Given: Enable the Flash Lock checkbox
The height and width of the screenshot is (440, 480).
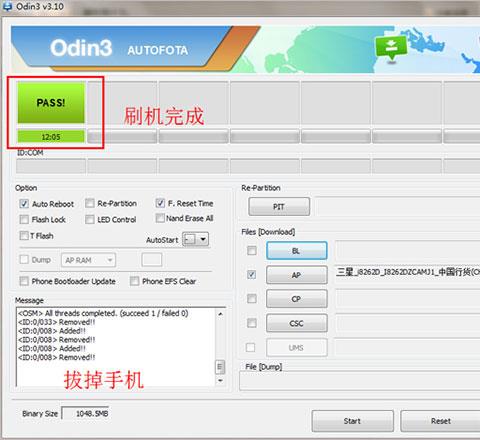Looking at the screenshot, I should 24,219.
